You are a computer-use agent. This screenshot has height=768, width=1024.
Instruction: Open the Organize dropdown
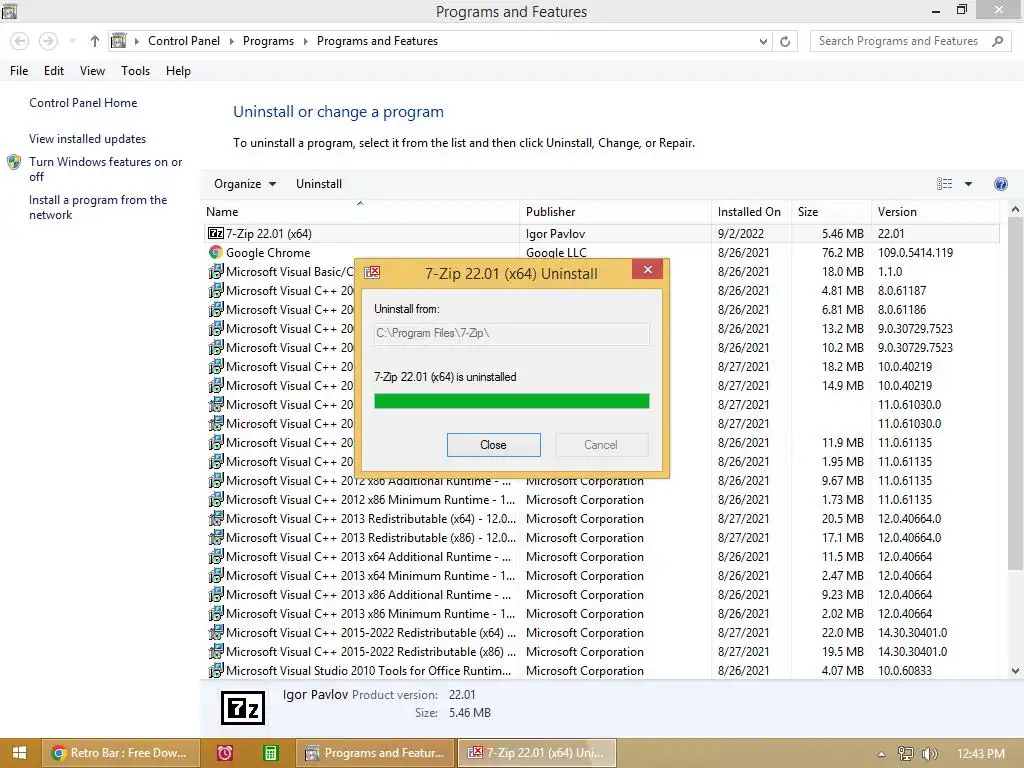click(245, 184)
